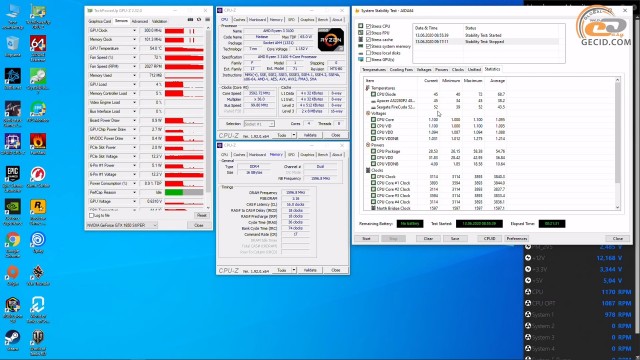Toggle Stress FPU checkbox
Viewport: 640px width, 360px height.
pyautogui.click(x=368, y=33)
